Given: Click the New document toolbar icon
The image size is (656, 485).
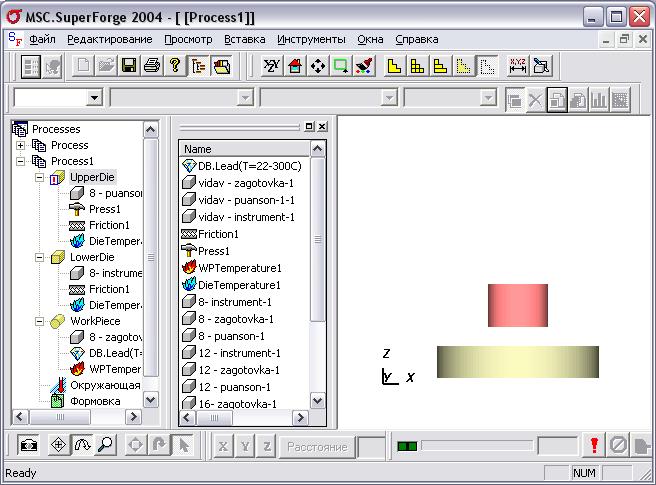Looking at the screenshot, I should coord(83,66).
